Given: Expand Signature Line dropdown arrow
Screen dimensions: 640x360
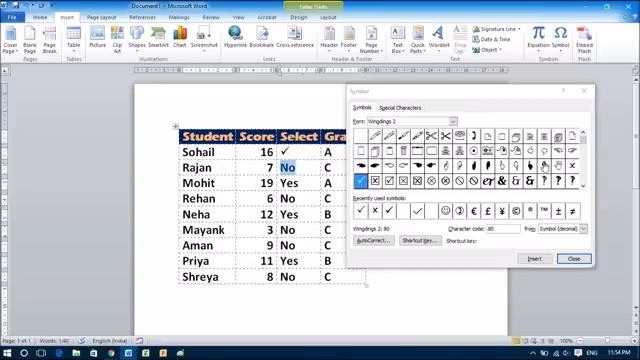Looking at the screenshot, I should click(519, 29).
